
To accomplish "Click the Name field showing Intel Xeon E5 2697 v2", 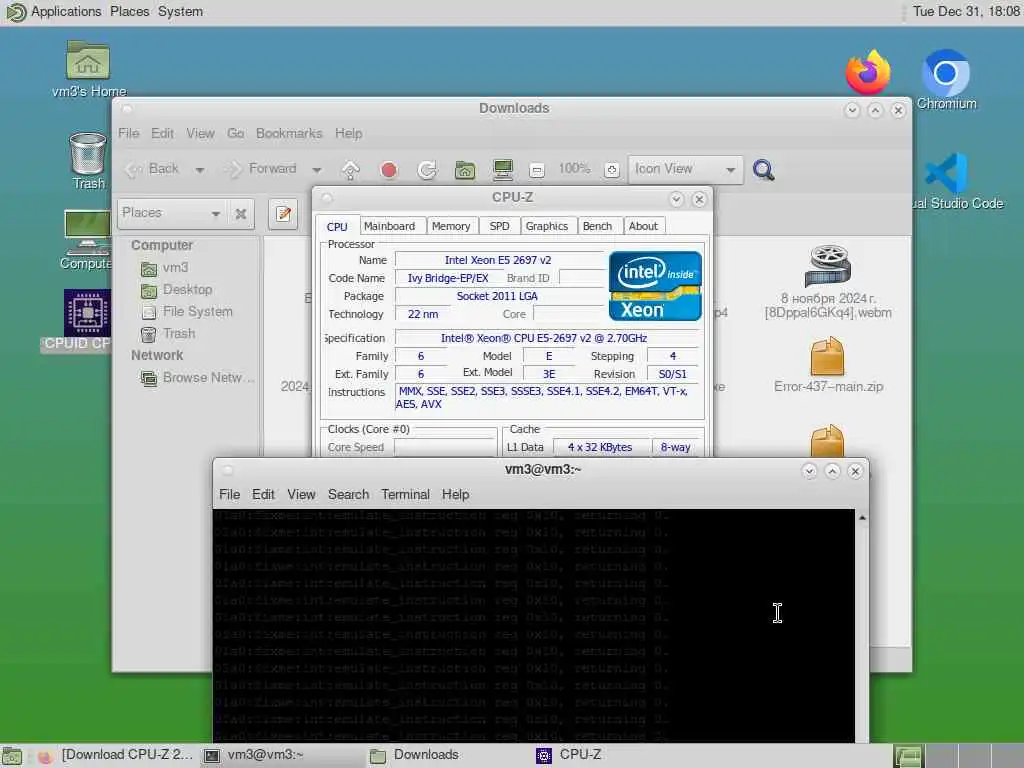I will (x=498, y=260).
